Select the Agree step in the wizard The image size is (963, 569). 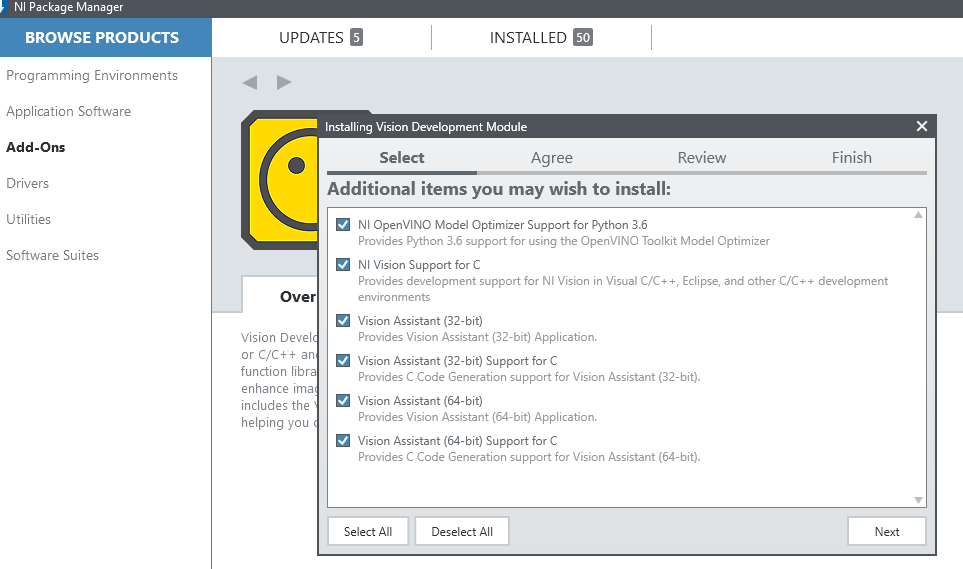[552, 158]
